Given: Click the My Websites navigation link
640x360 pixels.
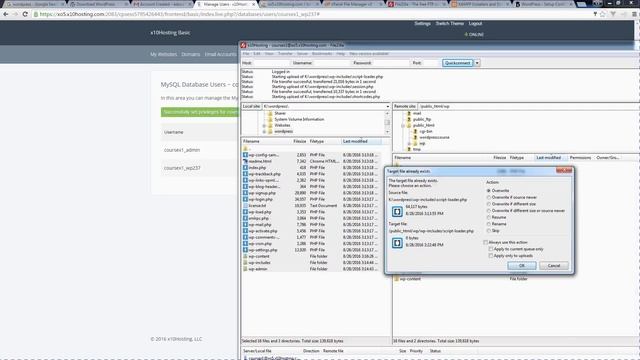Looking at the screenshot, I should [163, 54].
